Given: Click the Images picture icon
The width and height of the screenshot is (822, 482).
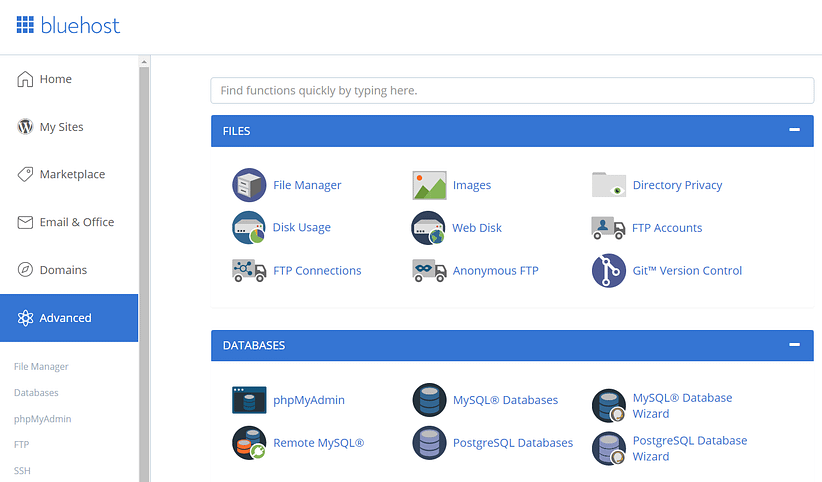Looking at the screenshot, I should coord(429,185).
